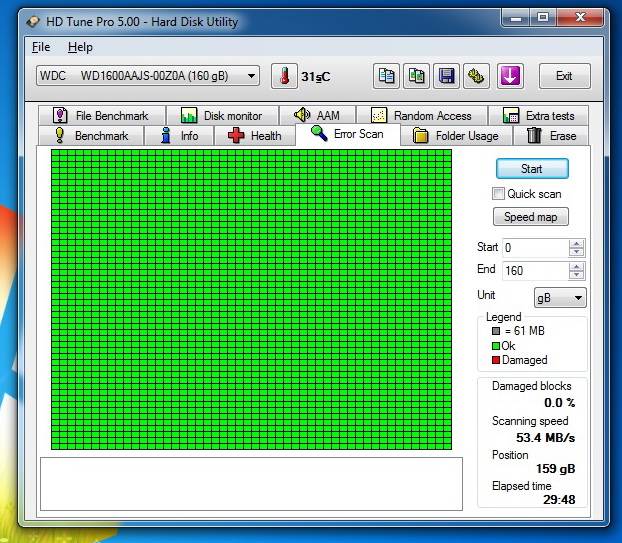
Task: Decrease Start value with down arrow
Action: point(576,252)
